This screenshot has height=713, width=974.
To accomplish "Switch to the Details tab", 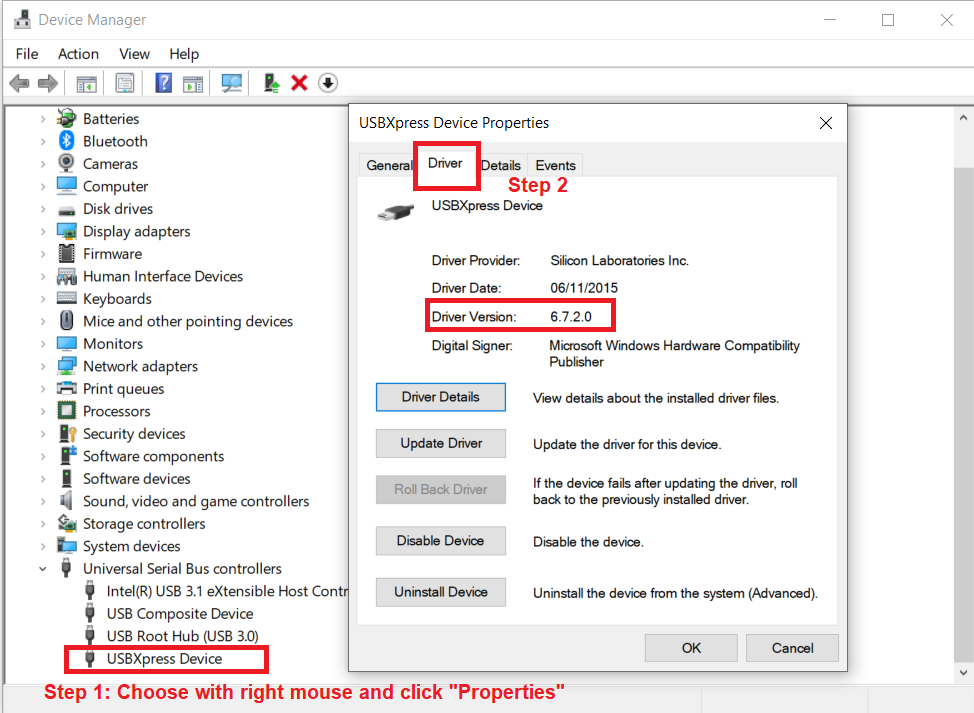I will pos(501,165).
